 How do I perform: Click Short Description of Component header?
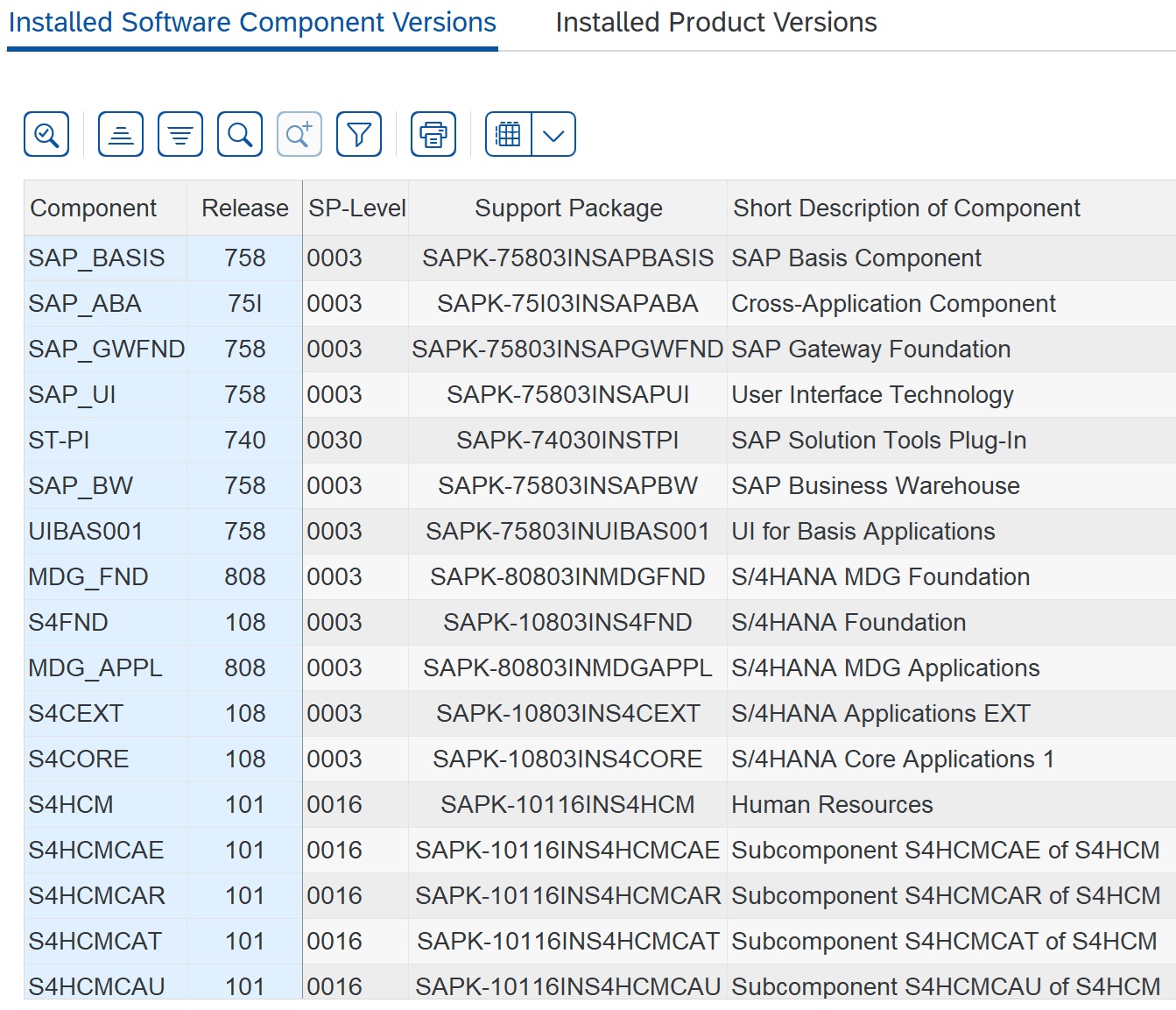906,208
